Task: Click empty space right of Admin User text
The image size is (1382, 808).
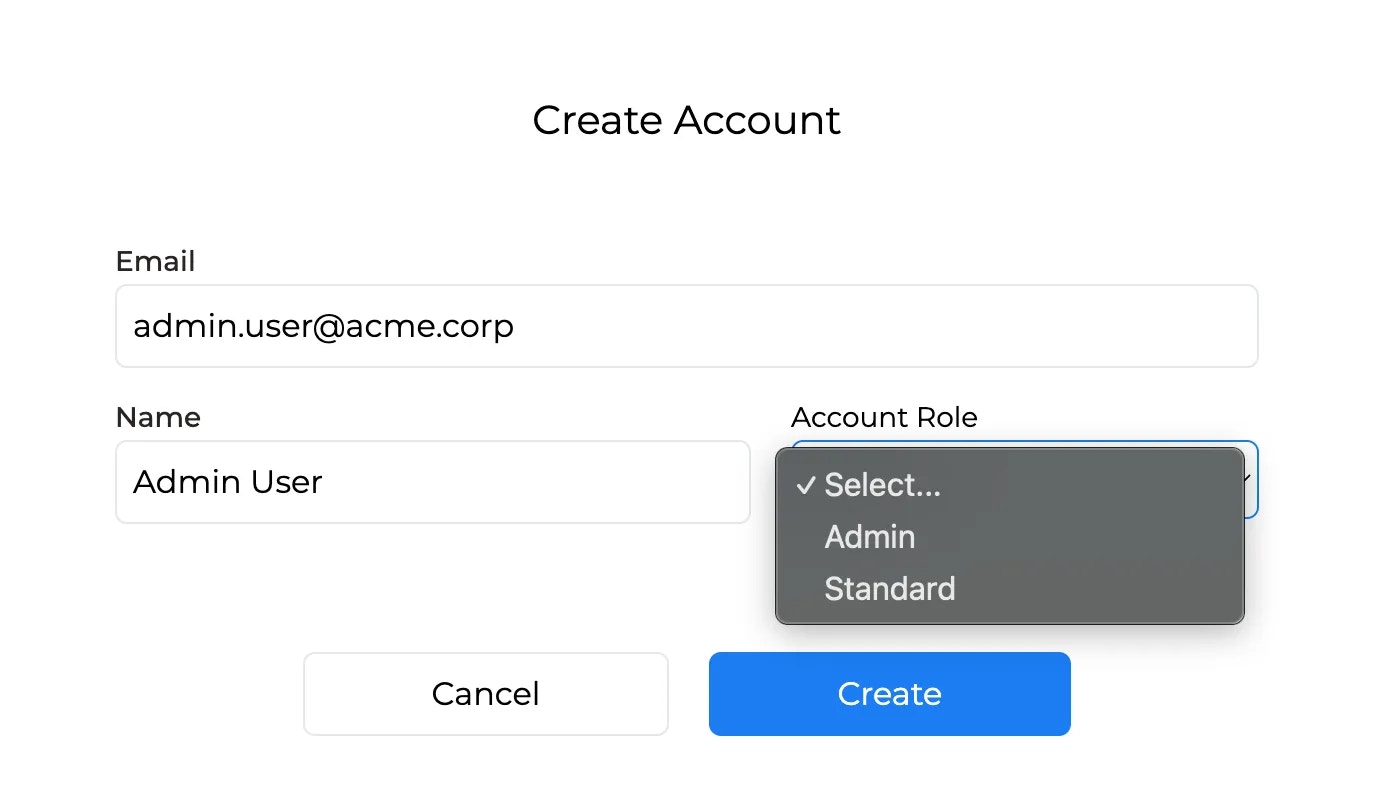Action: click(535, 482)
